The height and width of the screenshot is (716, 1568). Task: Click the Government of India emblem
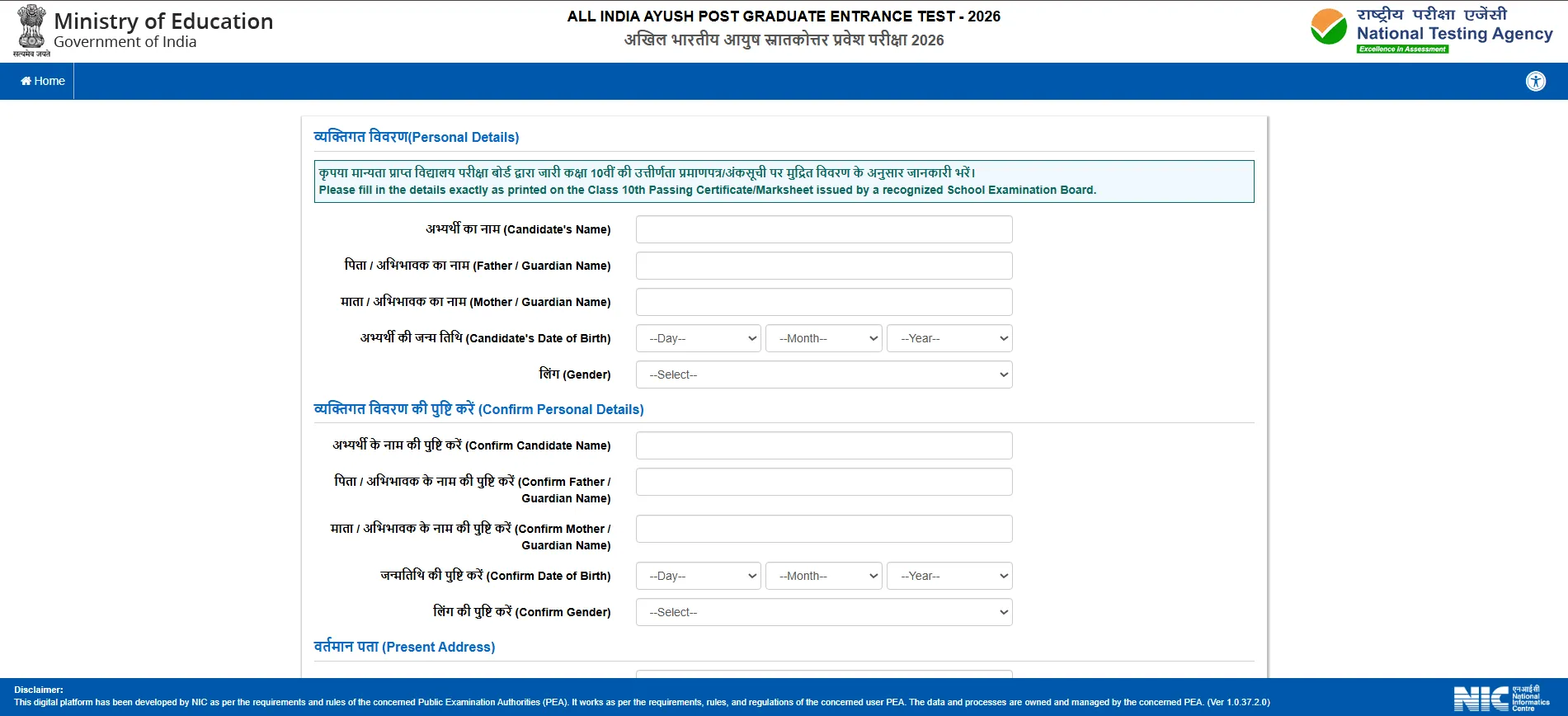click(x=31, y=31)
